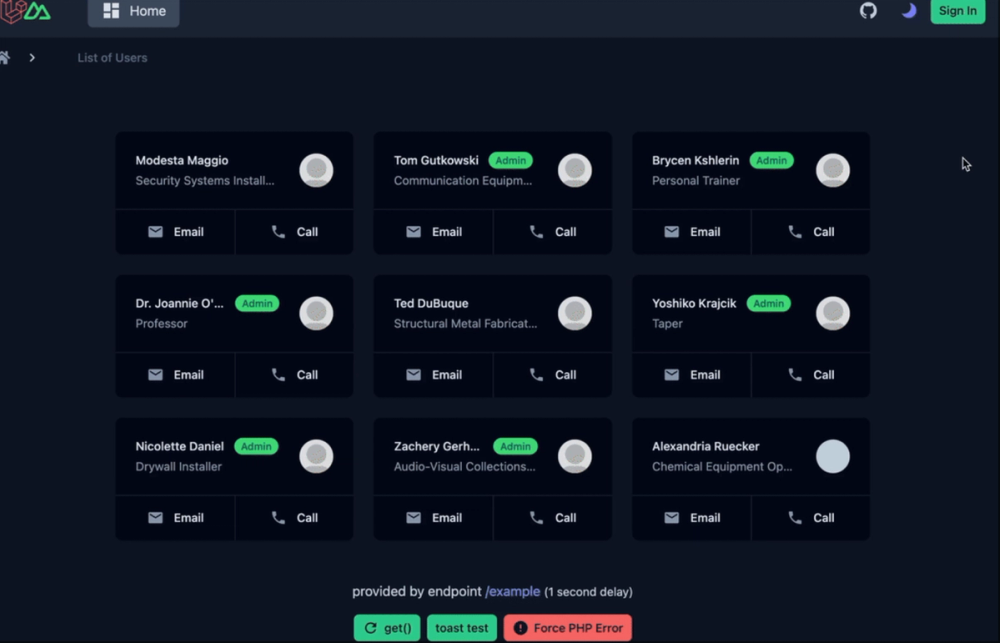Click the name Yoshiko Krajcik

[x=694, y=303]
